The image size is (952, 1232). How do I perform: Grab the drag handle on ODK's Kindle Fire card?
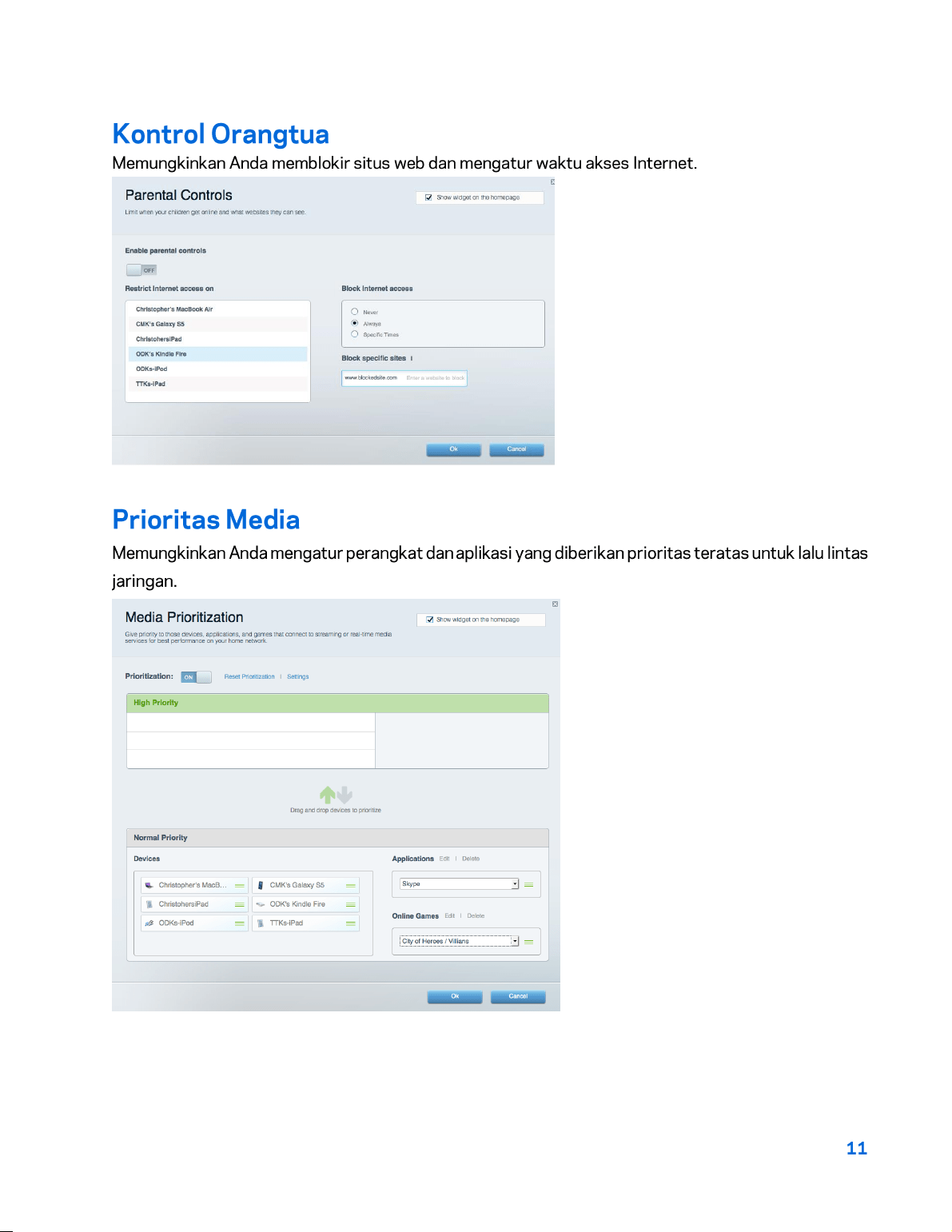(x=351, y=904)
